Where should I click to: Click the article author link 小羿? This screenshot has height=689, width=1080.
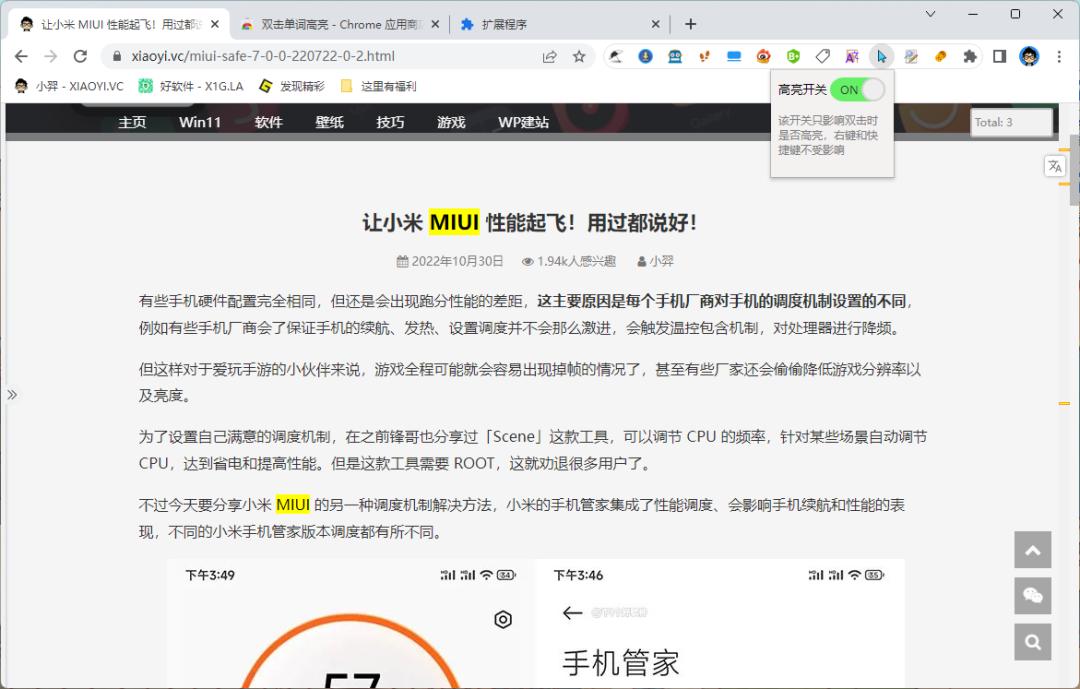(660, 261)
